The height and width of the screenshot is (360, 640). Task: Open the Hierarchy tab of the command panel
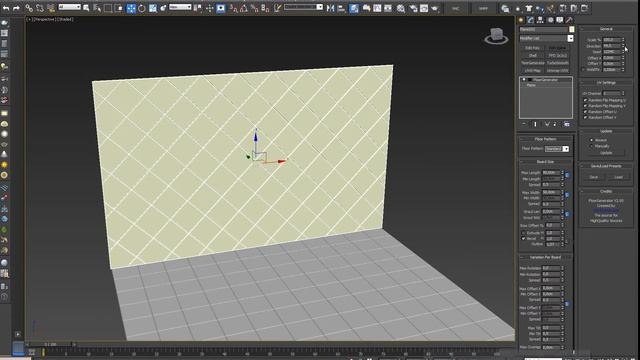pos(540,20)
